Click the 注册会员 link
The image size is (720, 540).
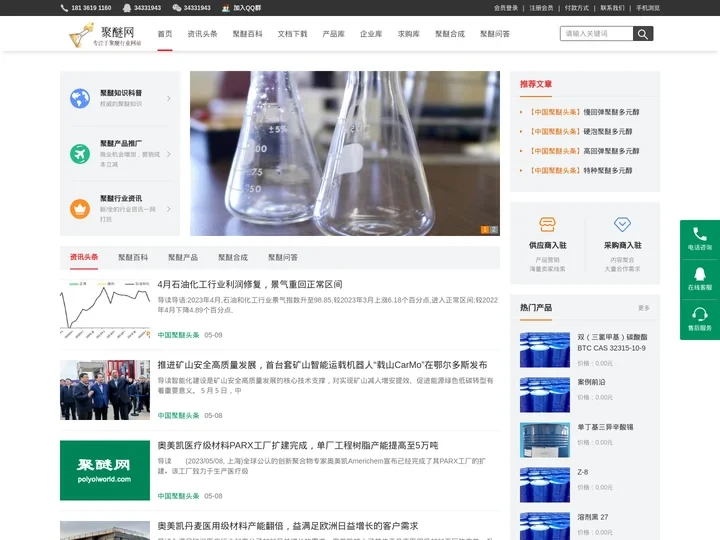click(x=541, y=8)
